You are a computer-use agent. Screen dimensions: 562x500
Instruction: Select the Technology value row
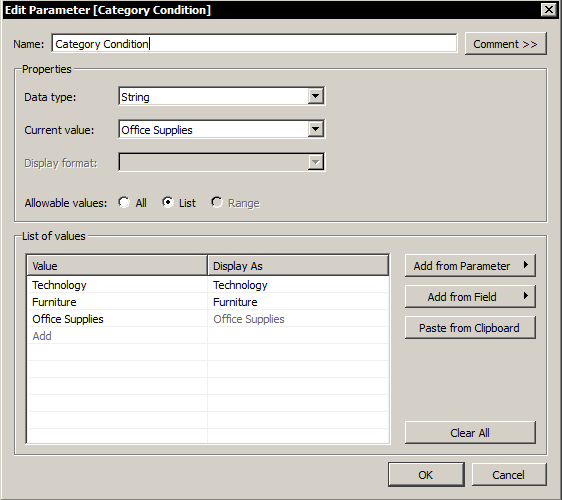208,285
